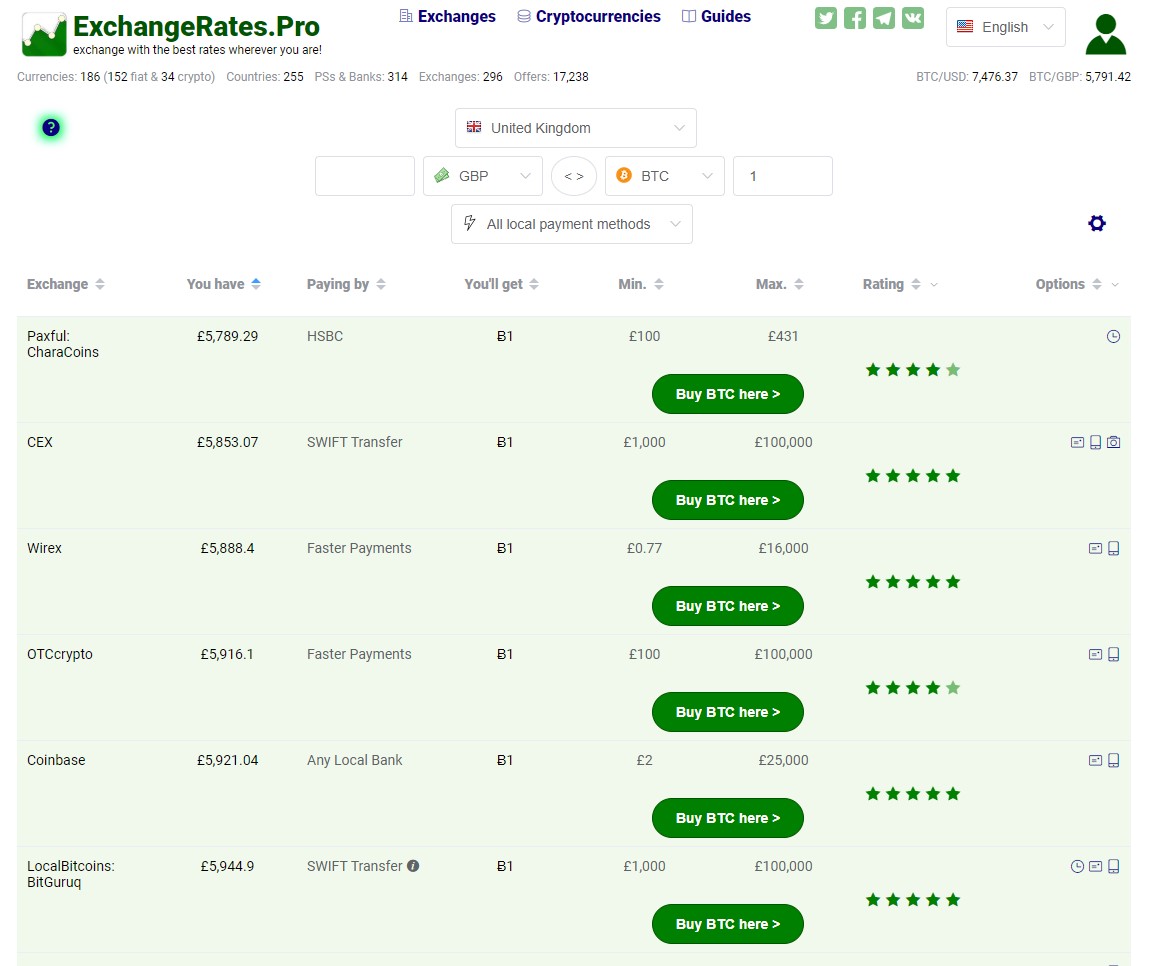Open the Telegram share icon

pos(884,18)
